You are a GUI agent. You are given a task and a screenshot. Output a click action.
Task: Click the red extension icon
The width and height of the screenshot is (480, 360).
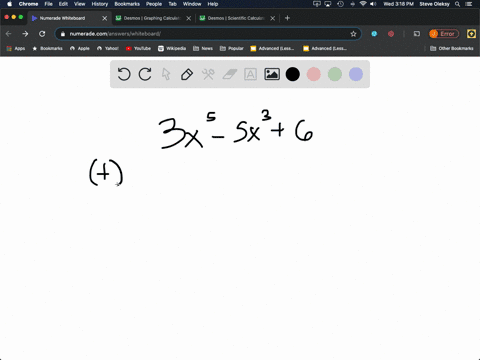pyautogui.click(x=391, y=34)
